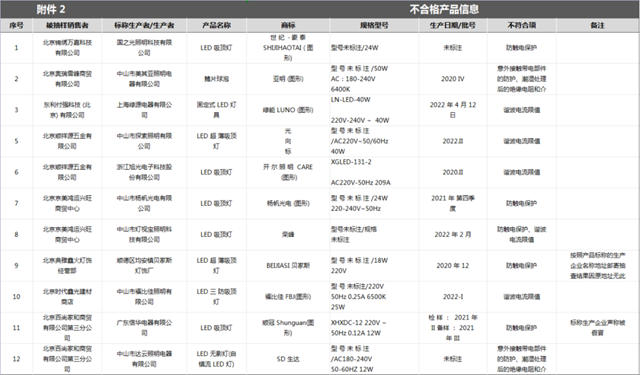Click row number "10" in 序号 column
Image resolution: width=640 pixels, height=375 pixels.
[x=16, y=297]
